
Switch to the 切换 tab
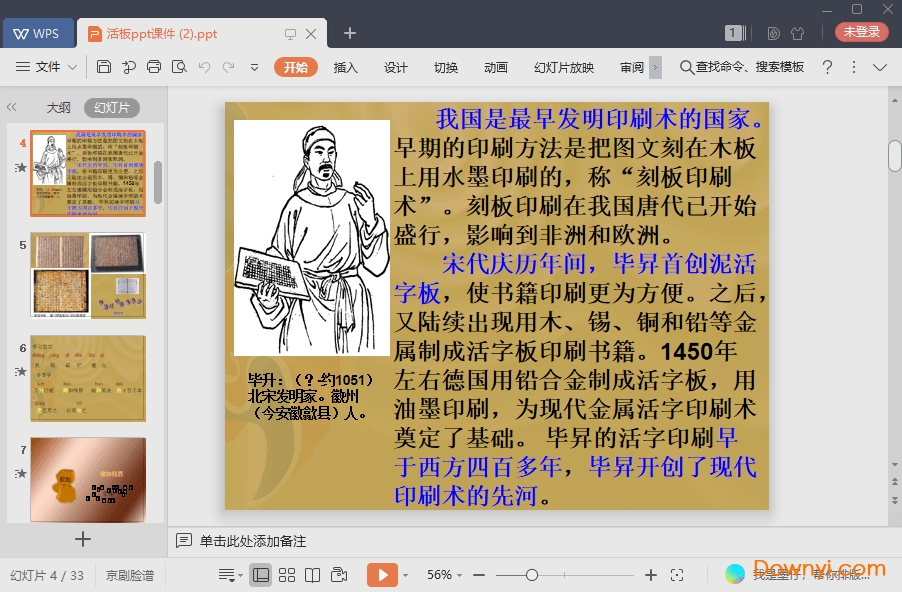click(446, 67)
